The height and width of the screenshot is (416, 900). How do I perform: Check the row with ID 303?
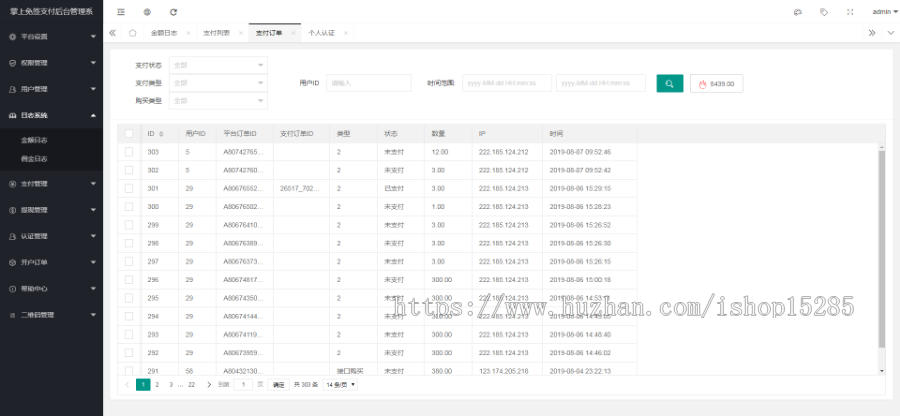coord(129,151)
